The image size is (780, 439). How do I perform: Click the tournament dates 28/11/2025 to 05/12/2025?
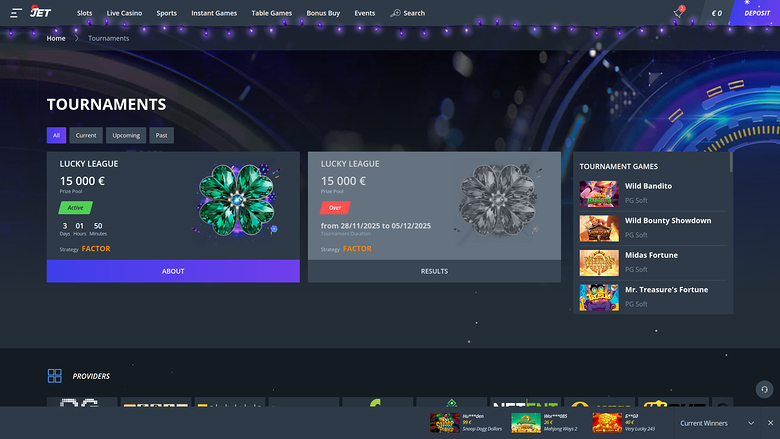click(x=376, y=226)
